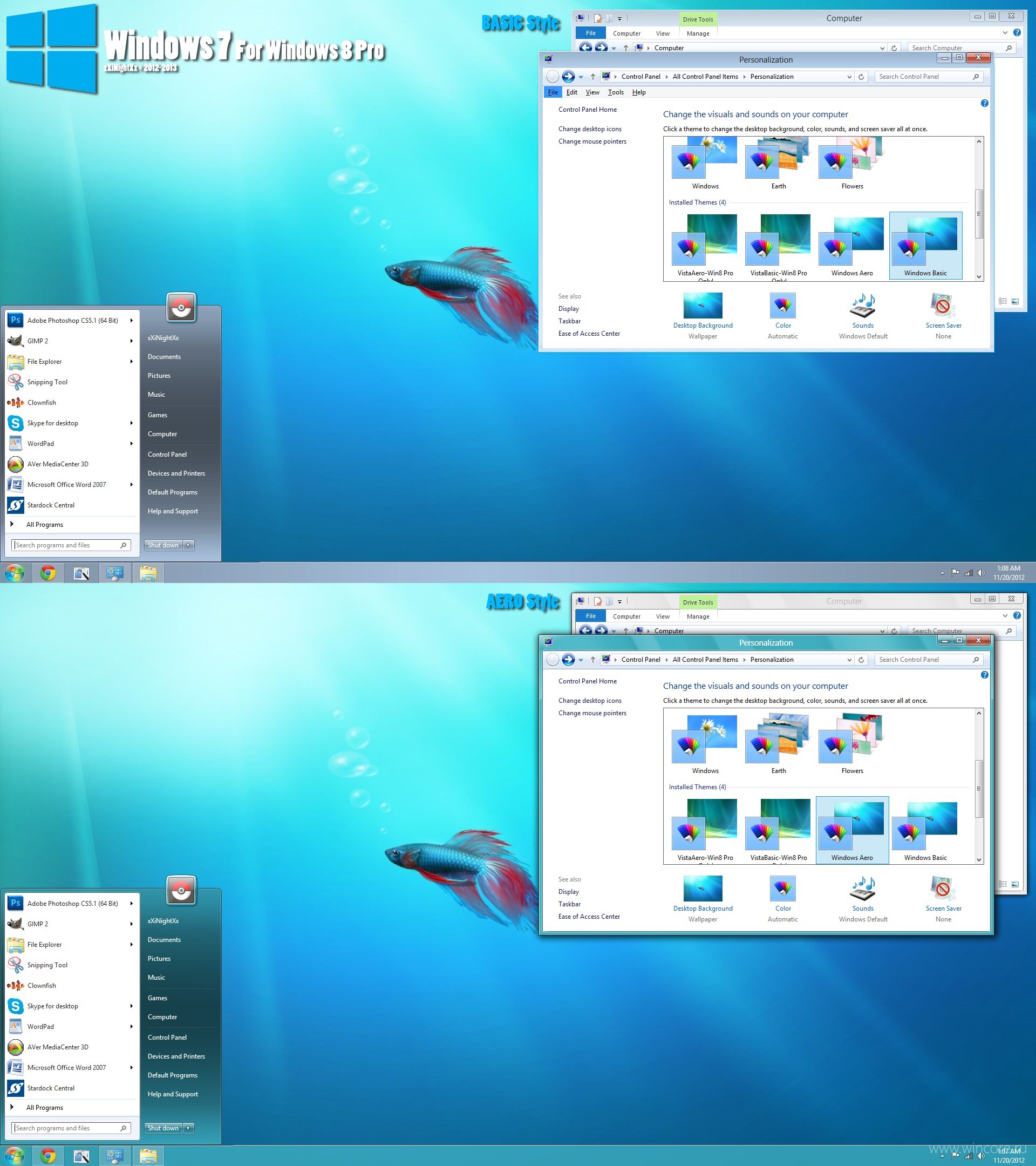Open address bar dropdown in Basic Style Personalization window
Screen dimensions: 1036x1166
click(x=849, y=77)
